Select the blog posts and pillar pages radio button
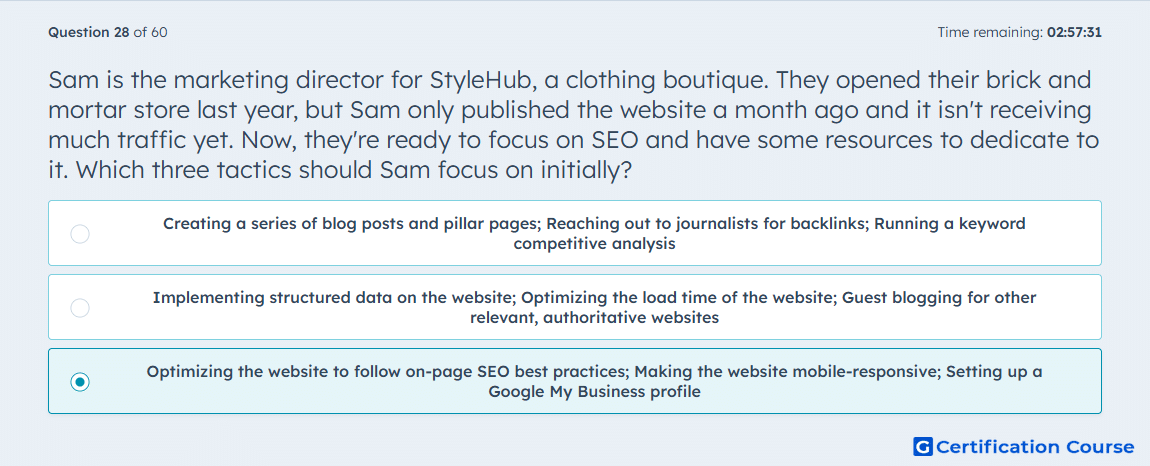The height and width of the screenshot is (466, 1150). [x=80, y=234]
